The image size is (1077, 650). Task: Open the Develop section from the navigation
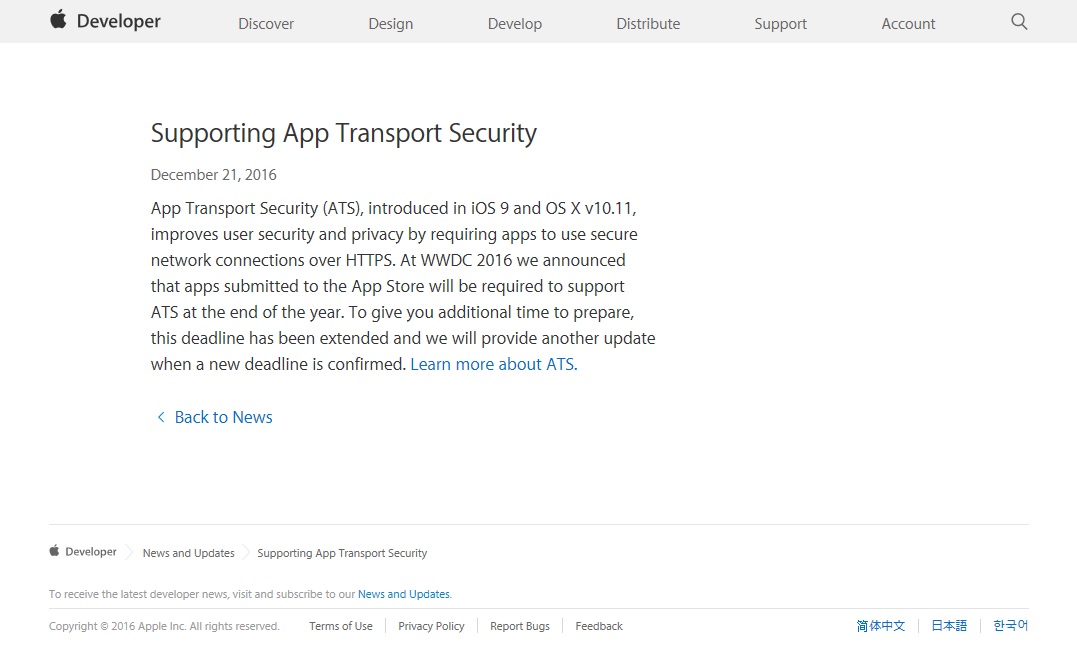[514, 23]
